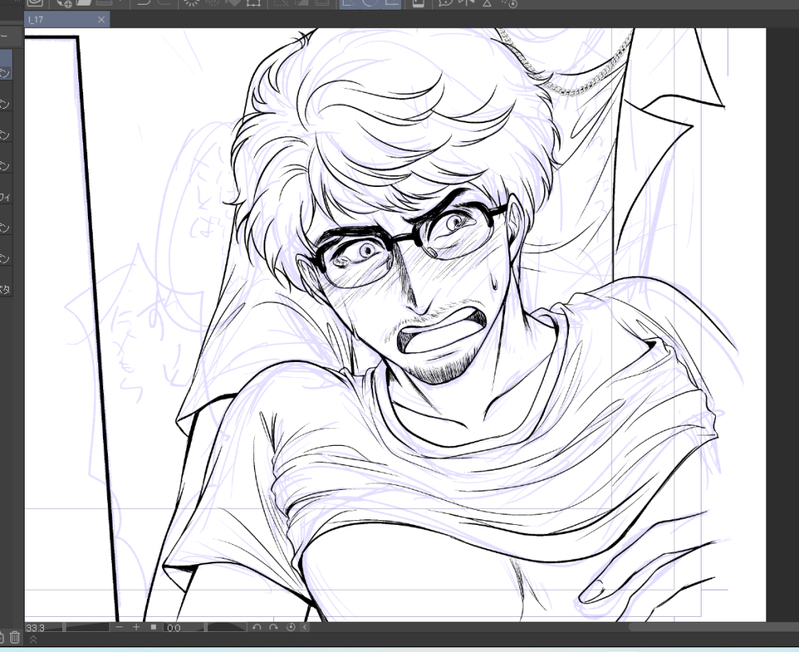This screenshot has width=799, height=652.
Task: Toggle Snap to Grid
Action: click(391, 3)
